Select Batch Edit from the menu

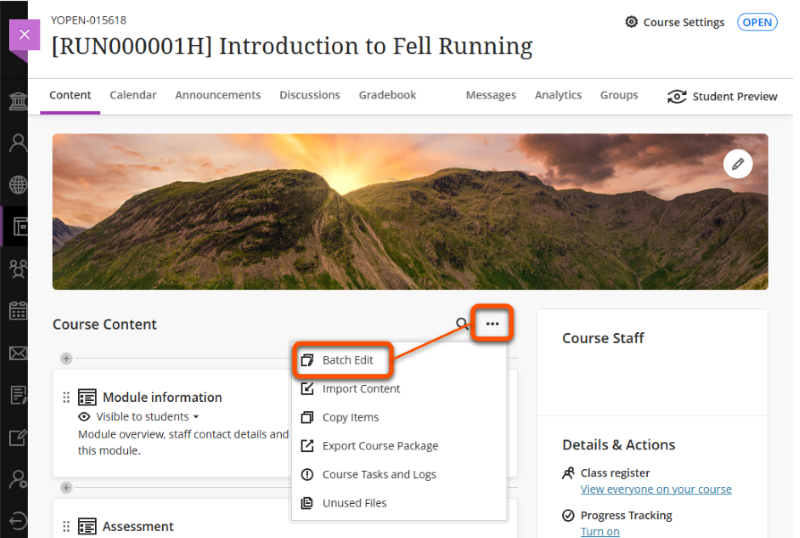click(347, 360)
